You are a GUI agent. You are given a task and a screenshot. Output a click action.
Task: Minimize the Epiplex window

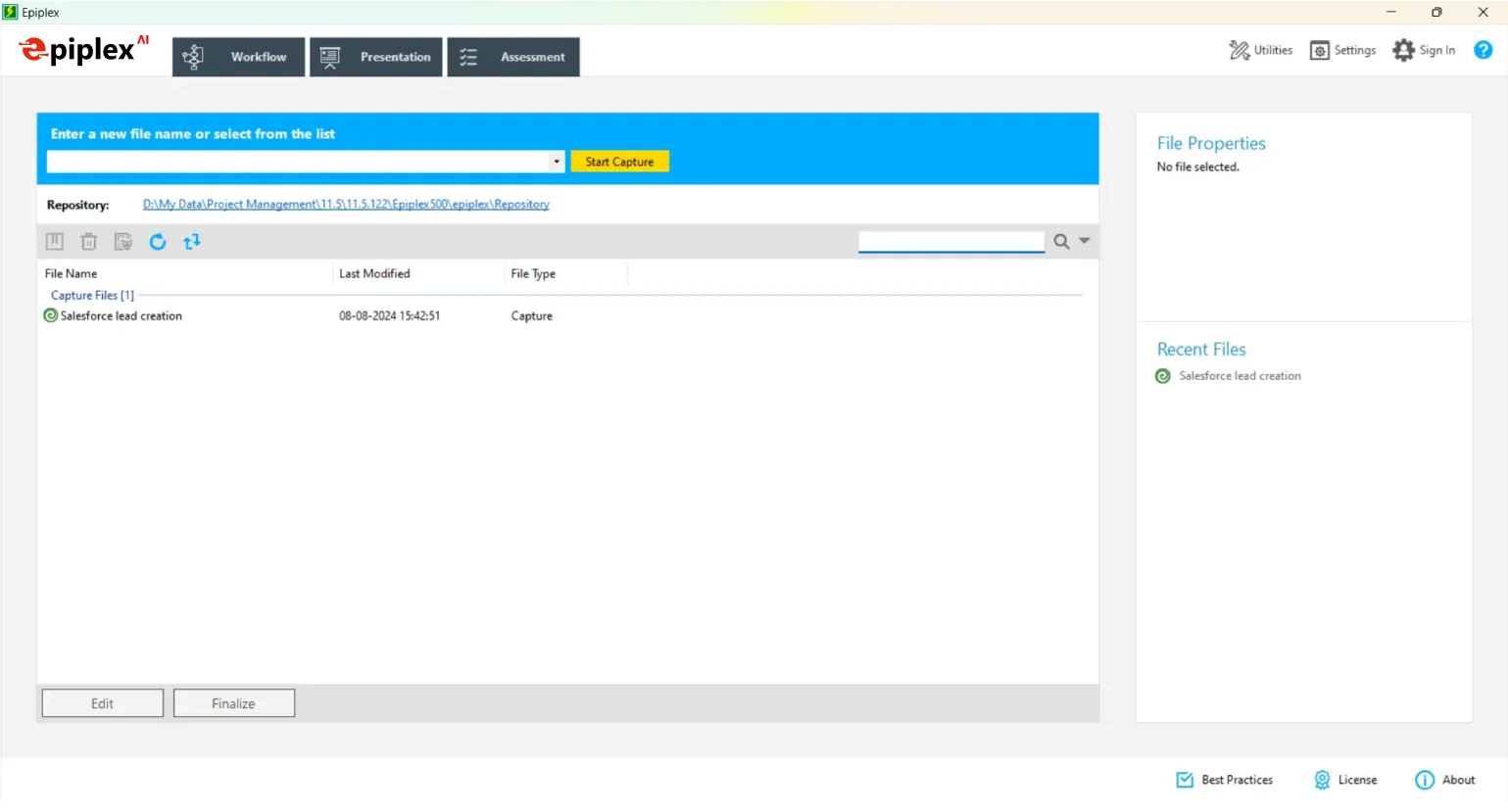click(1391, 12)
